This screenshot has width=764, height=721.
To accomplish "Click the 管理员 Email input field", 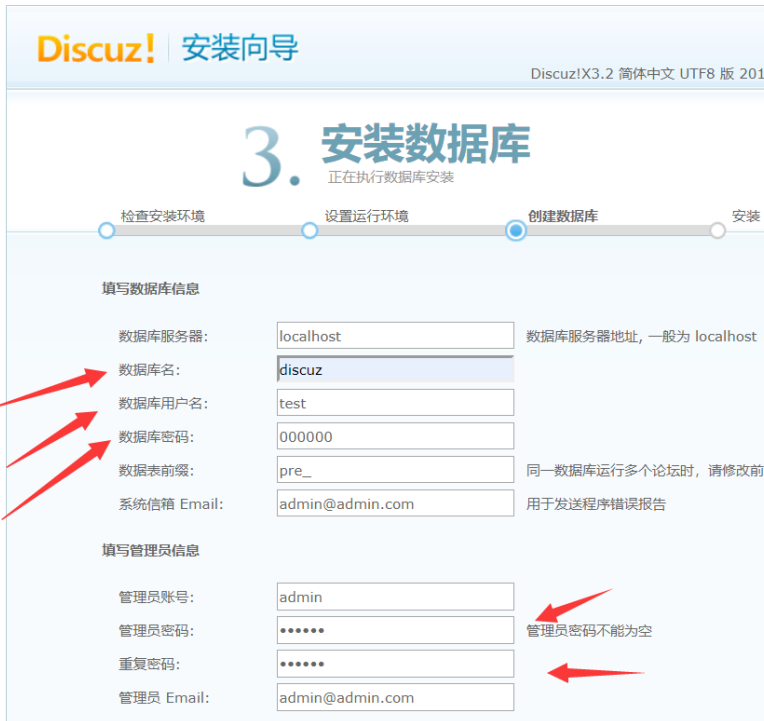I will point(395,697).
